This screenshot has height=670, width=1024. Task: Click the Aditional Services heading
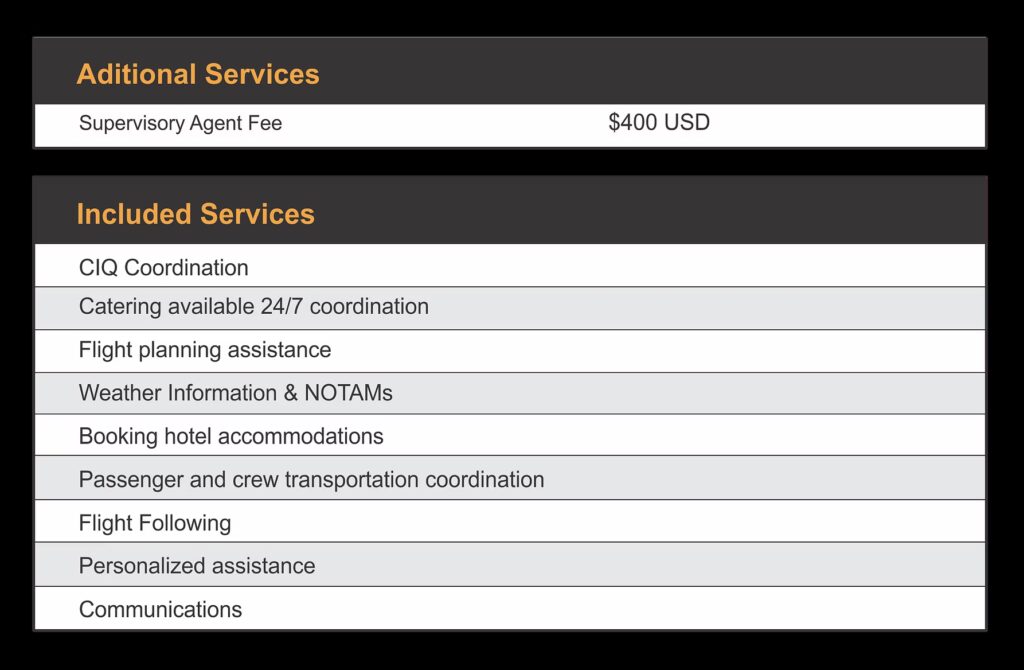(x=198, y=74)
